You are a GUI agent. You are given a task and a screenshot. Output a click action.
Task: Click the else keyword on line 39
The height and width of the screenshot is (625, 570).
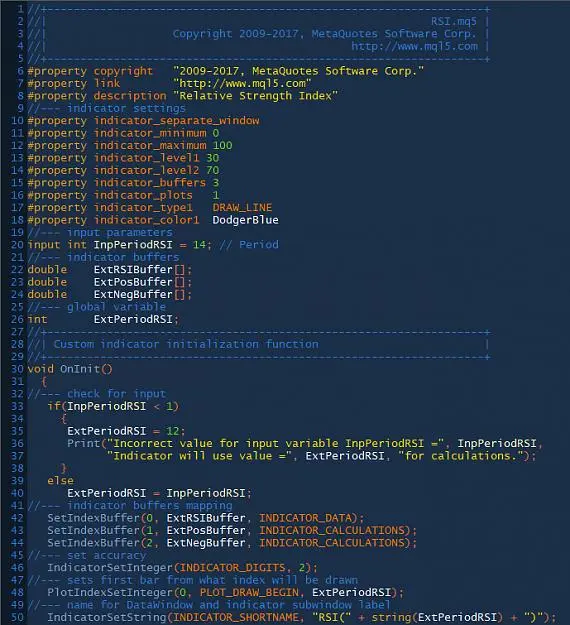tap(61, 481)
